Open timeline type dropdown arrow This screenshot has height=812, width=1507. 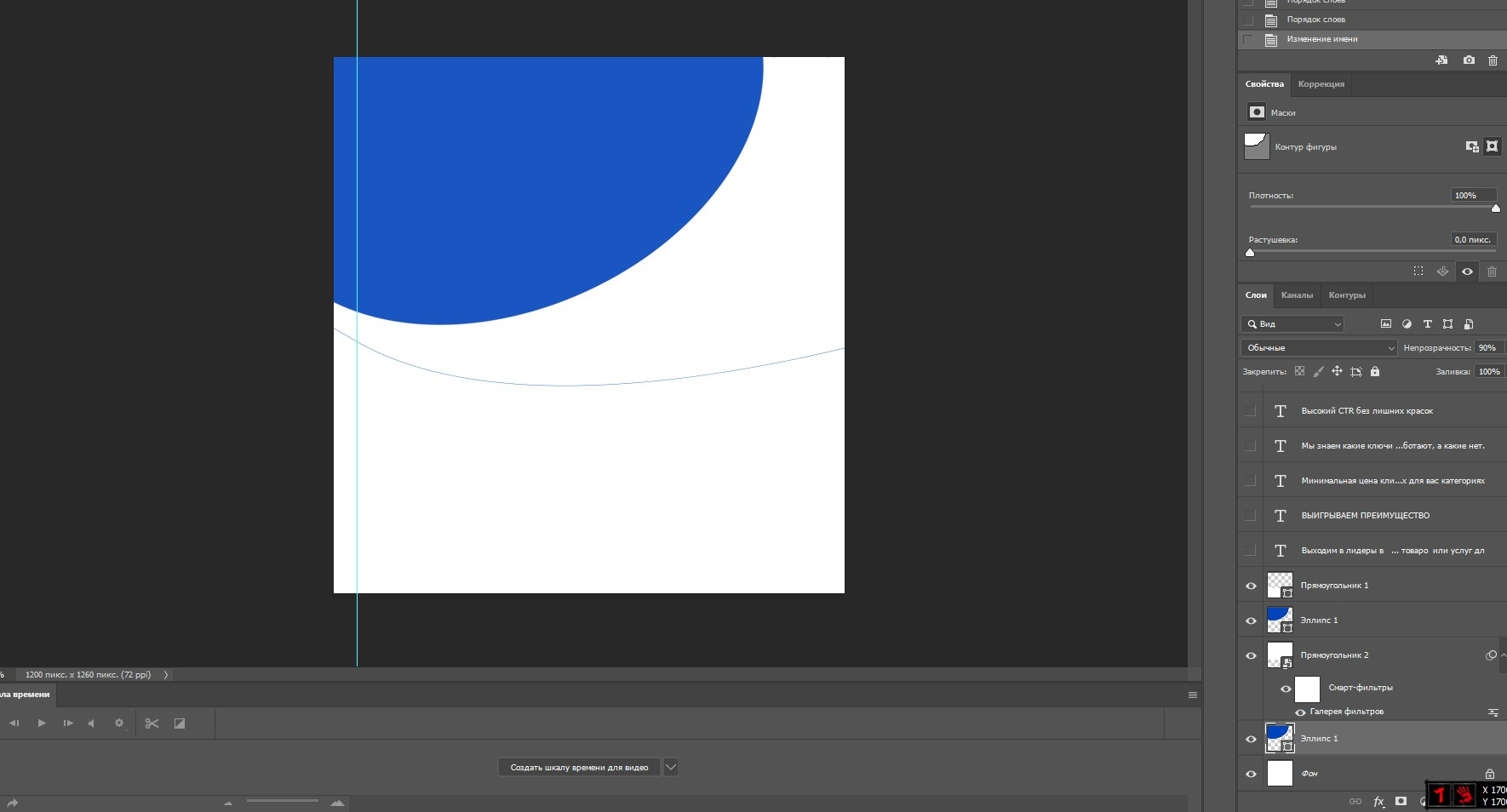coord(671,767)
